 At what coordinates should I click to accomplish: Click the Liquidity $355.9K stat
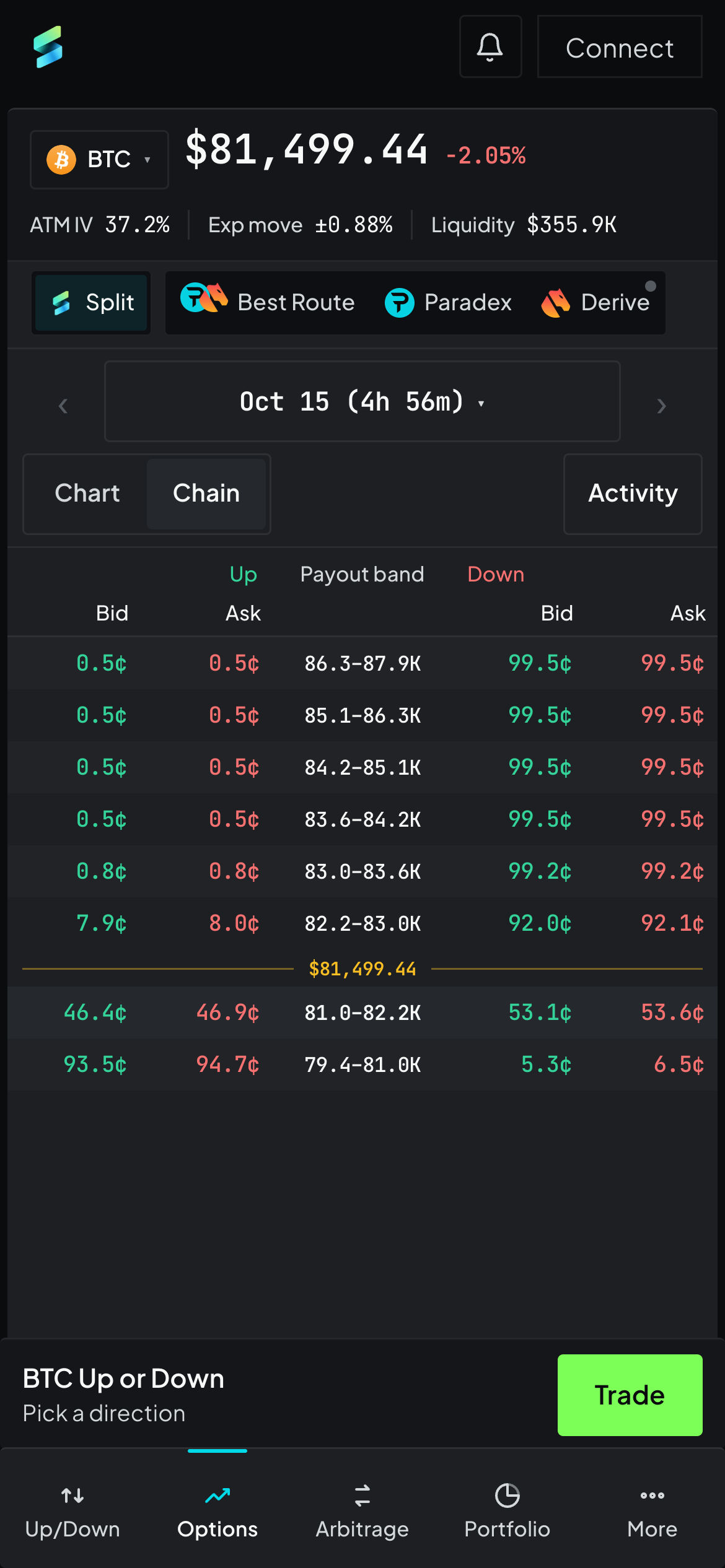click(524, 225)
